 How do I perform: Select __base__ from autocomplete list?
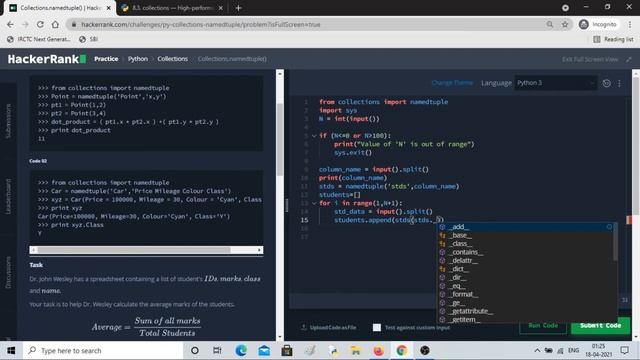[x=526, y=235]
